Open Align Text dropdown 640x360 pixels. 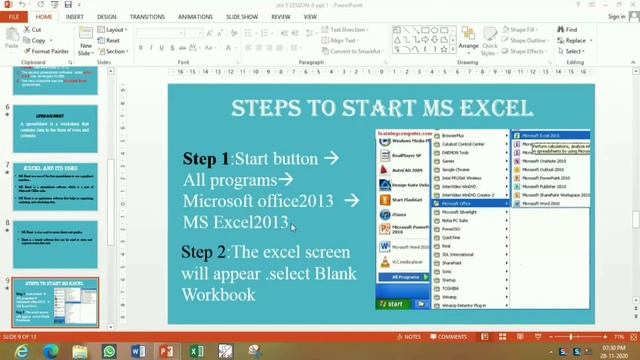(x=340, y=40)
